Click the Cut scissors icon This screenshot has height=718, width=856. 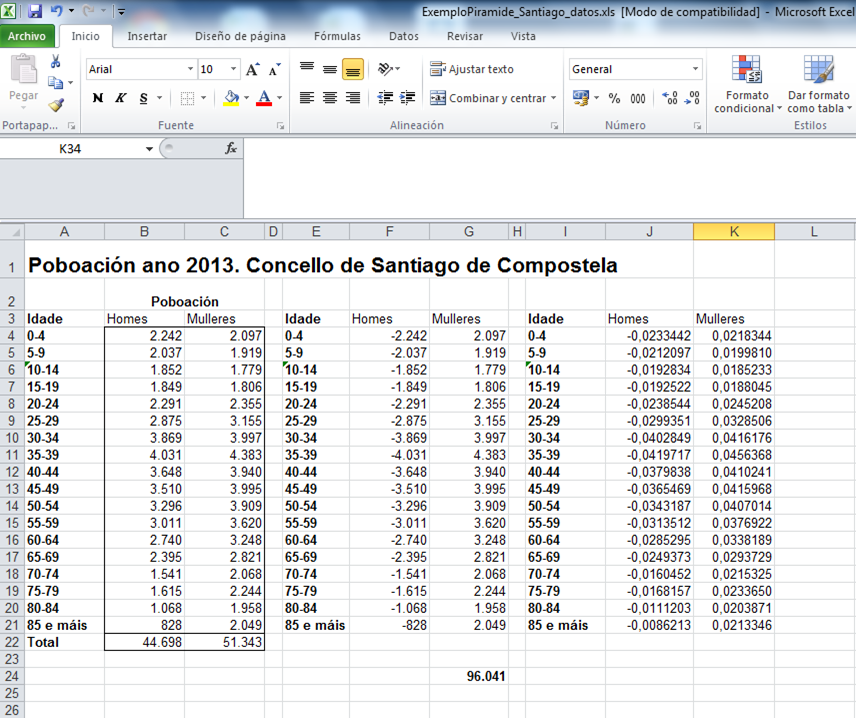click(x=57, y=62)
